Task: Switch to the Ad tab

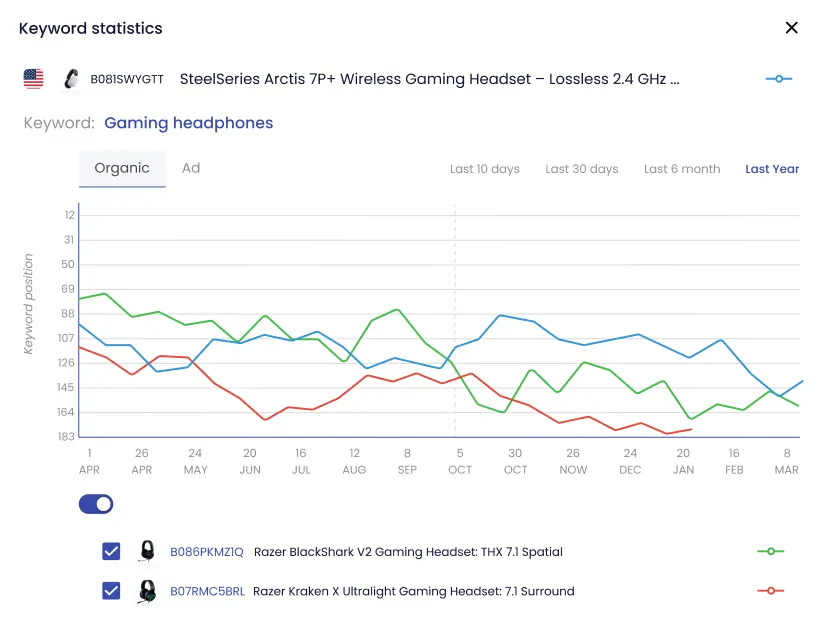Action: (191, 168)
